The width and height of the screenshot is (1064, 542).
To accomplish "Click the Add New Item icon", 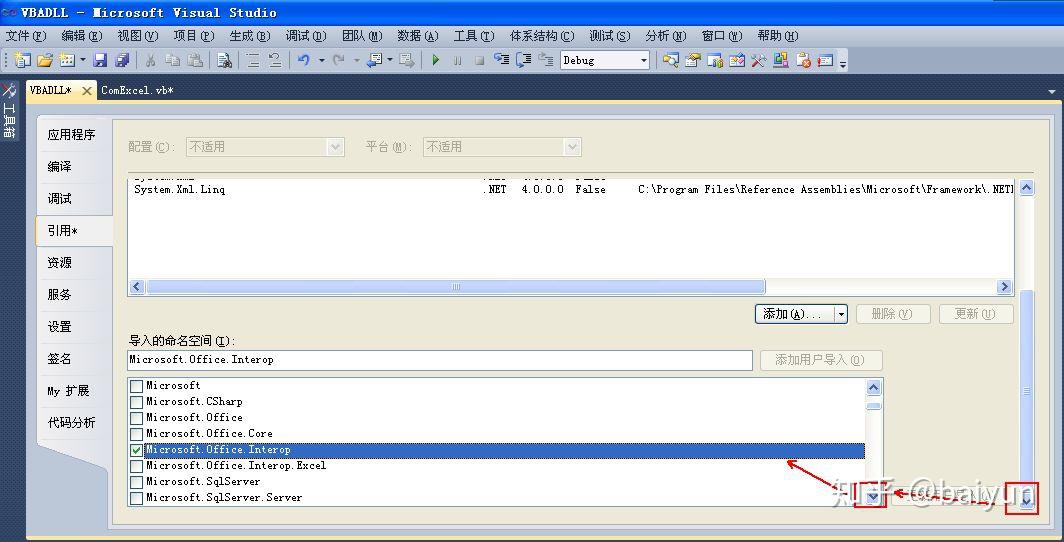I will (x=66, y=60).
